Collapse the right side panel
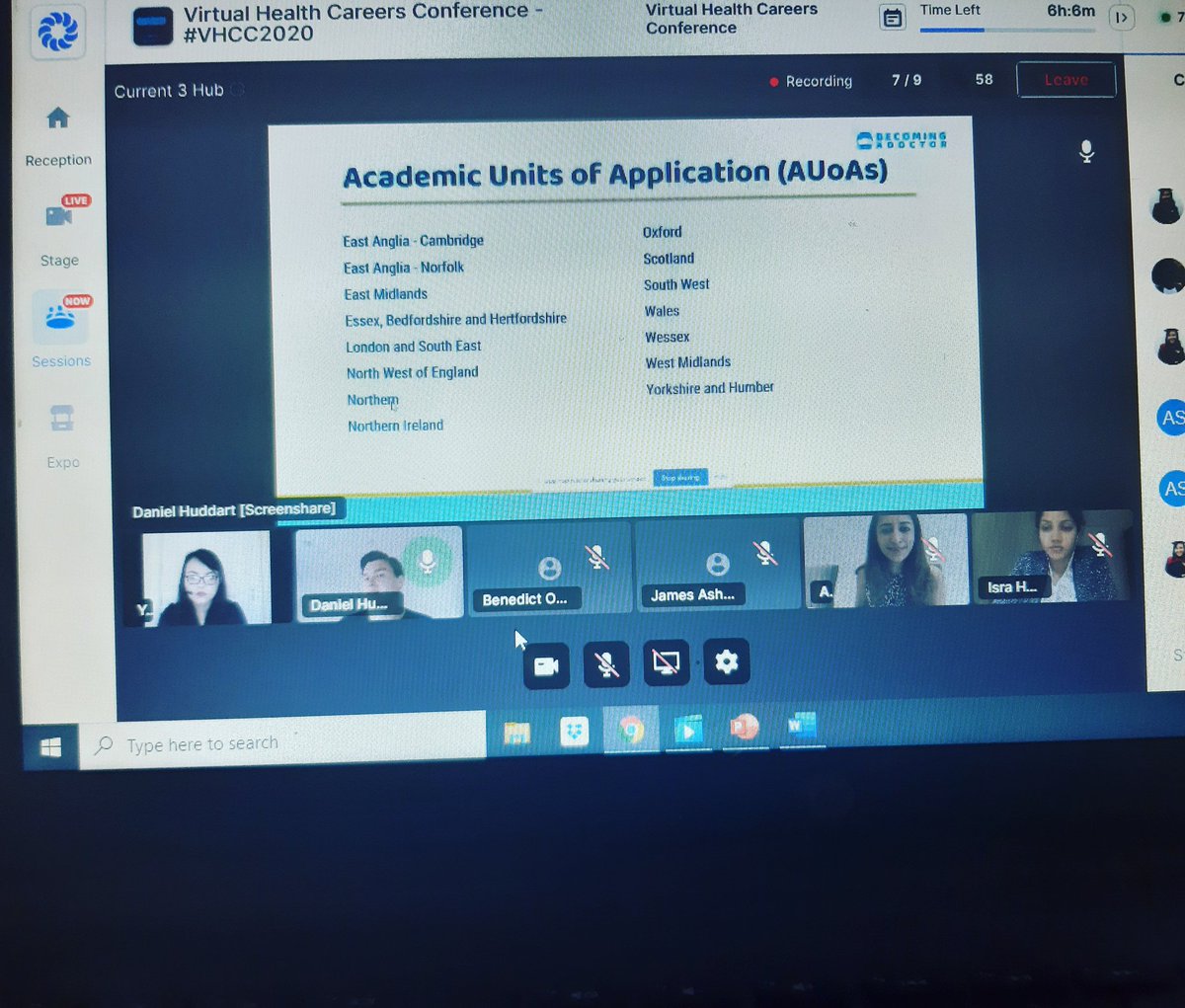The image size is (1185, 1008). (x=1121, y=17)
